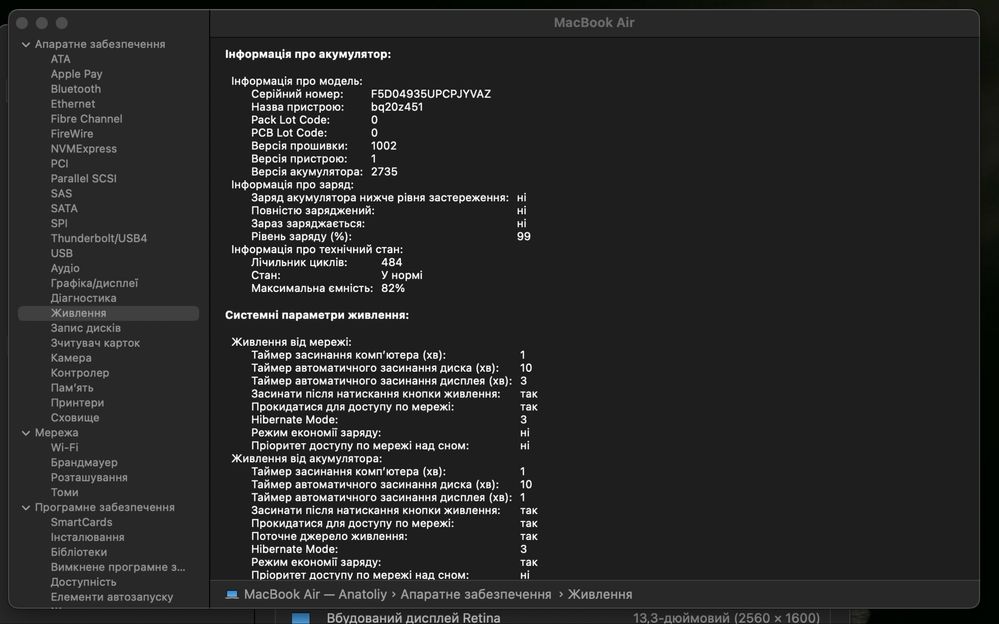999x624 pixels.
Task: Open Parallel SCSI entry
Action: tap(83, 178)
